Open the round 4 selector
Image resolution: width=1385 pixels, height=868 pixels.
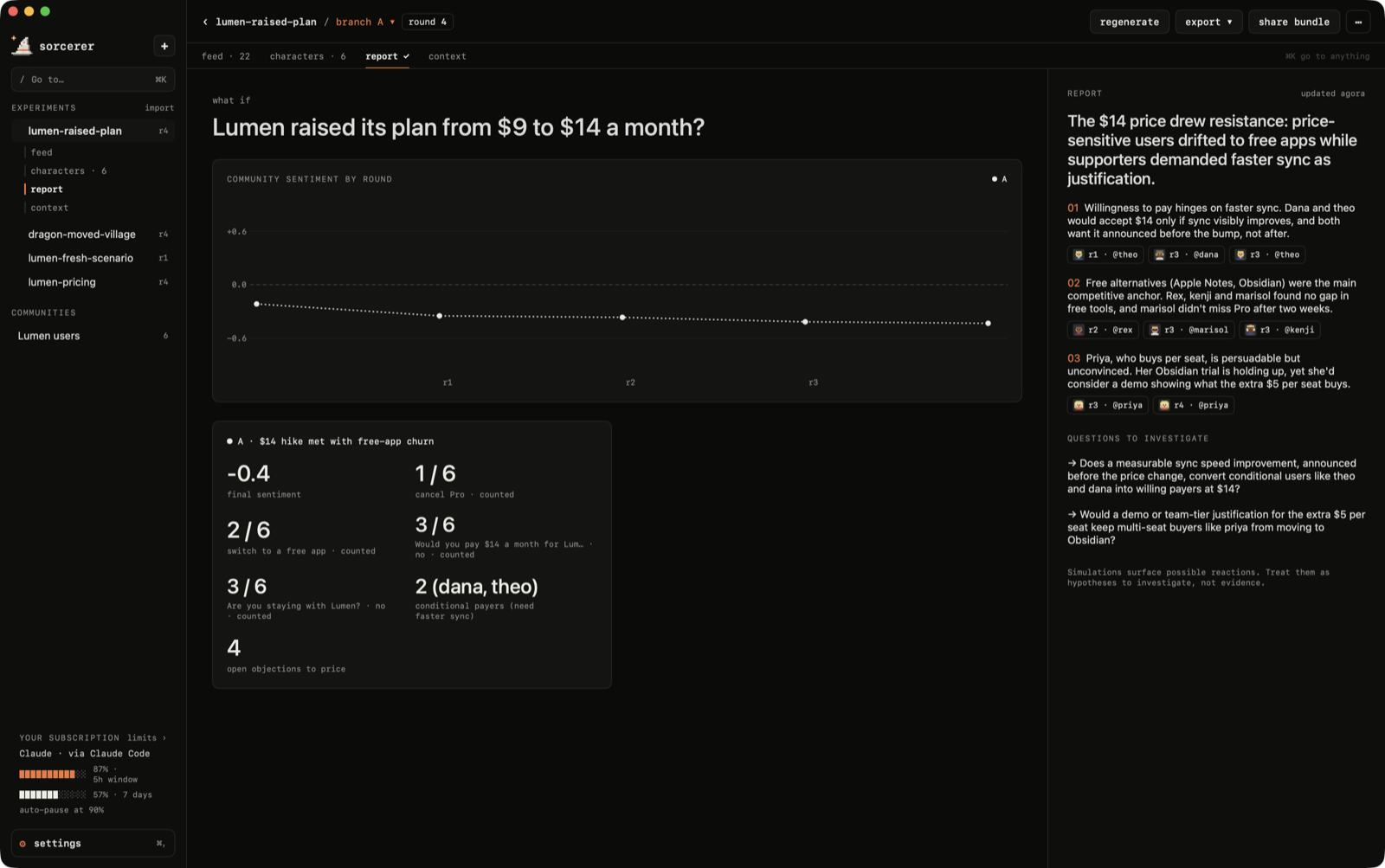click(x=428, y=22)
